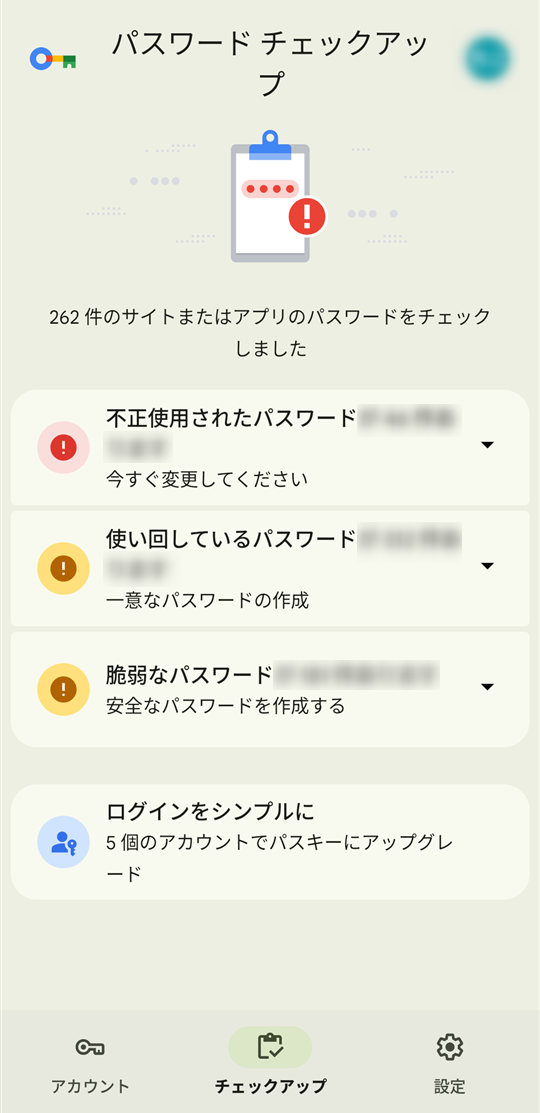The width and height of the screenshot is (540, 1113).
Task: Click the clipboard check icon in bottom bar
Action: 270,1047
